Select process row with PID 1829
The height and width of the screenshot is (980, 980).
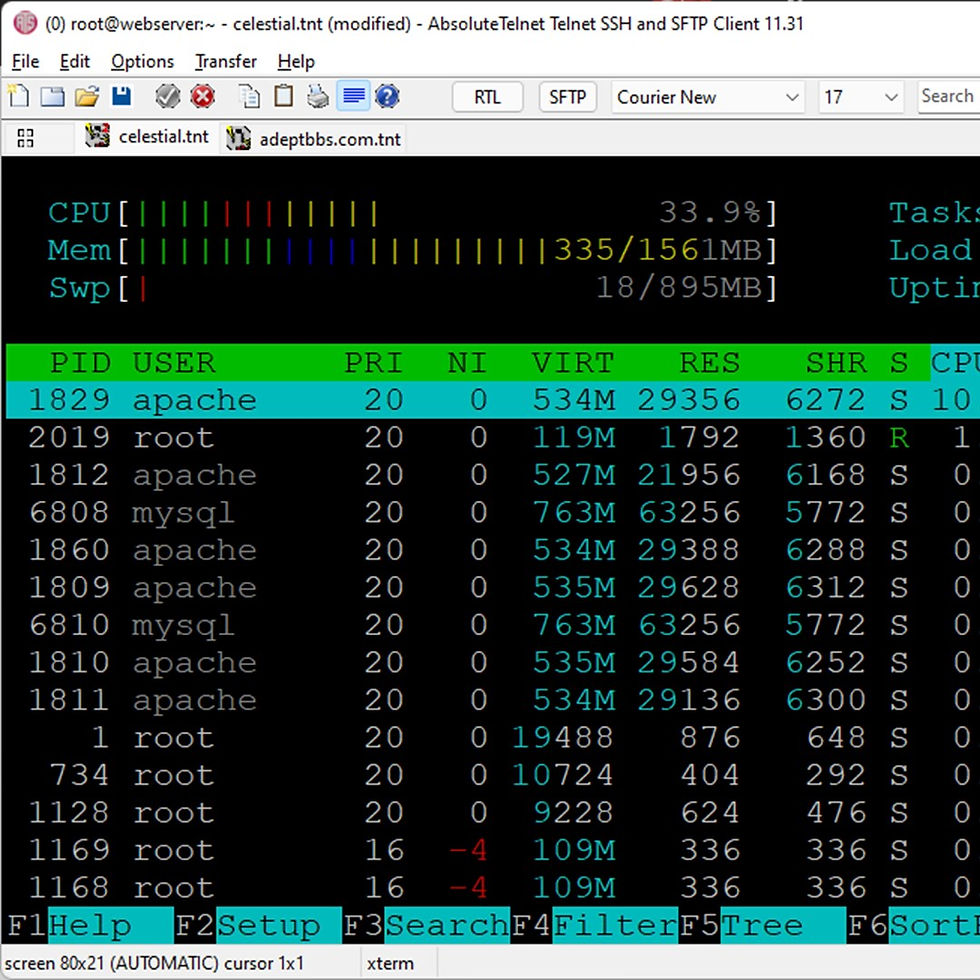tap(493, 400)
